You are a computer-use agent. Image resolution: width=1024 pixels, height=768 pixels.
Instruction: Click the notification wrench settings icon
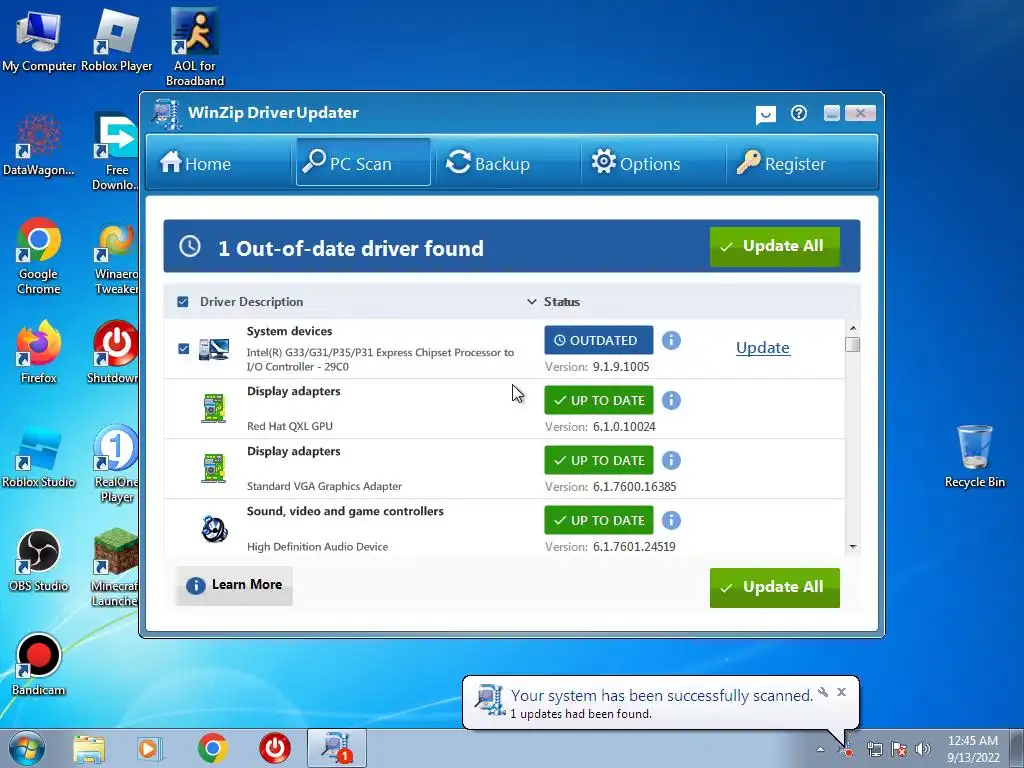[x=824, y=692]
